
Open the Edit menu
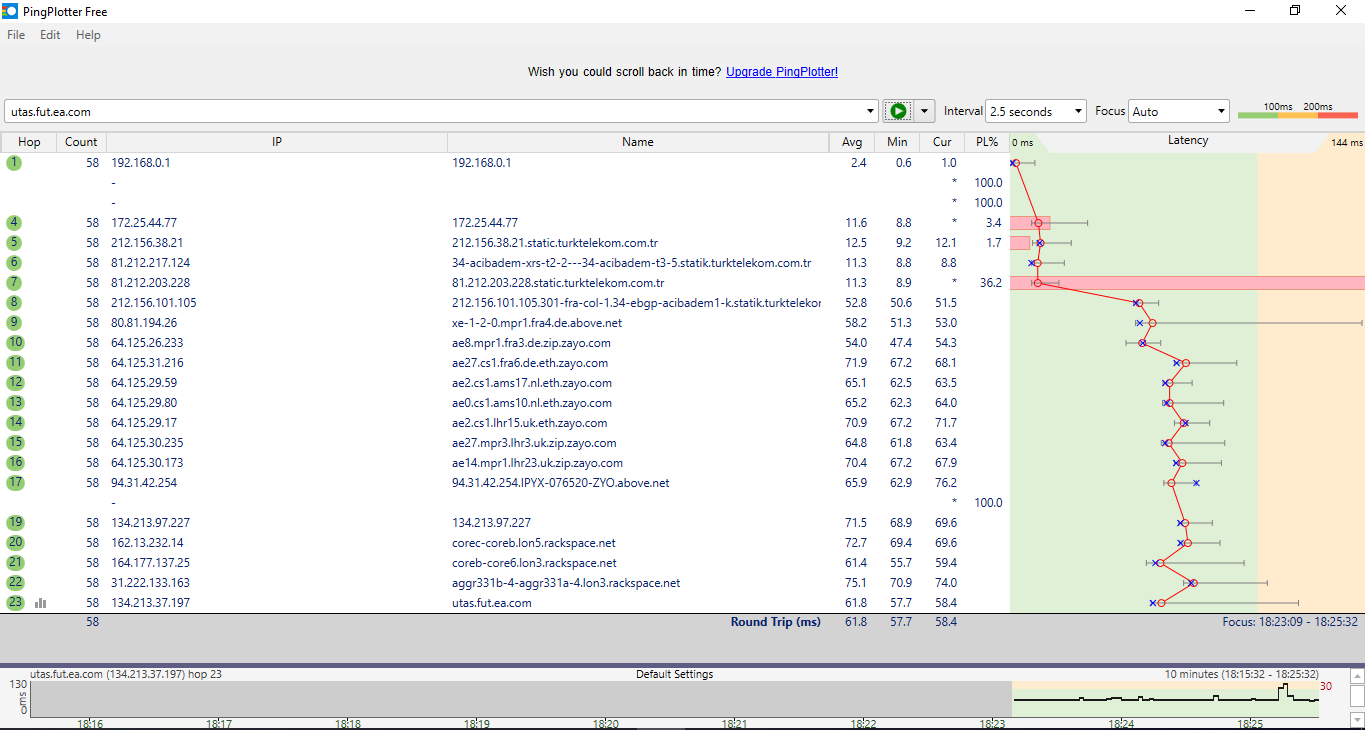pos(50,35)
